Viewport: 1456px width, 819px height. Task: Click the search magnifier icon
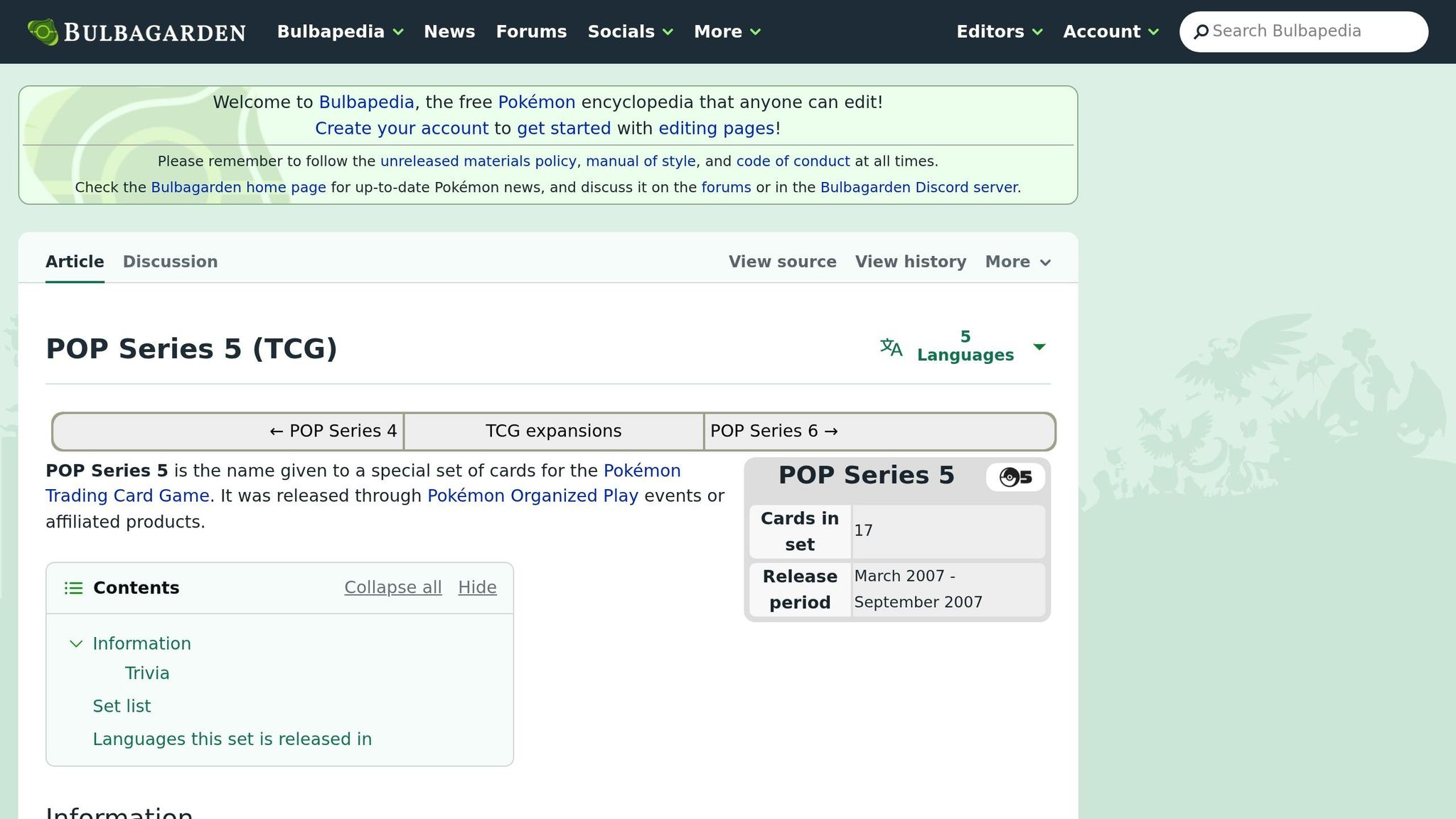pyautogui.click(x=1201, y=32)
